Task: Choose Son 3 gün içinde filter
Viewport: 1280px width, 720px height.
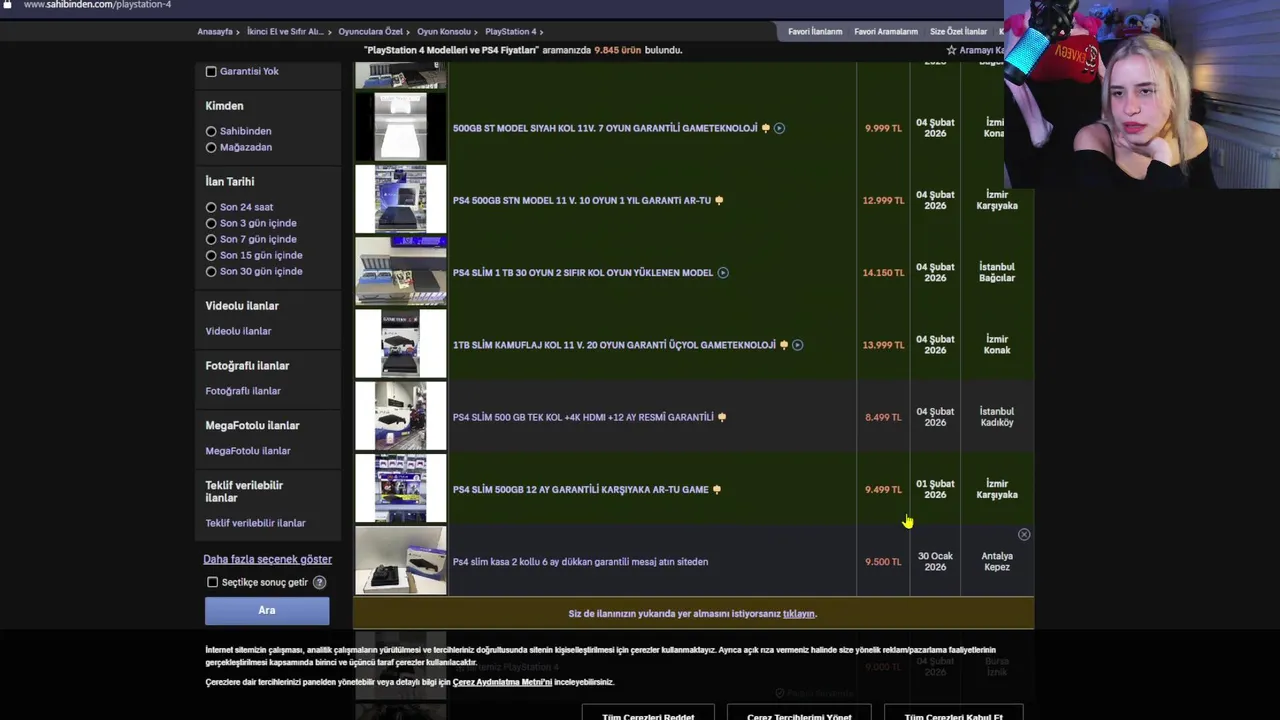Action: (x=211, y=223)
